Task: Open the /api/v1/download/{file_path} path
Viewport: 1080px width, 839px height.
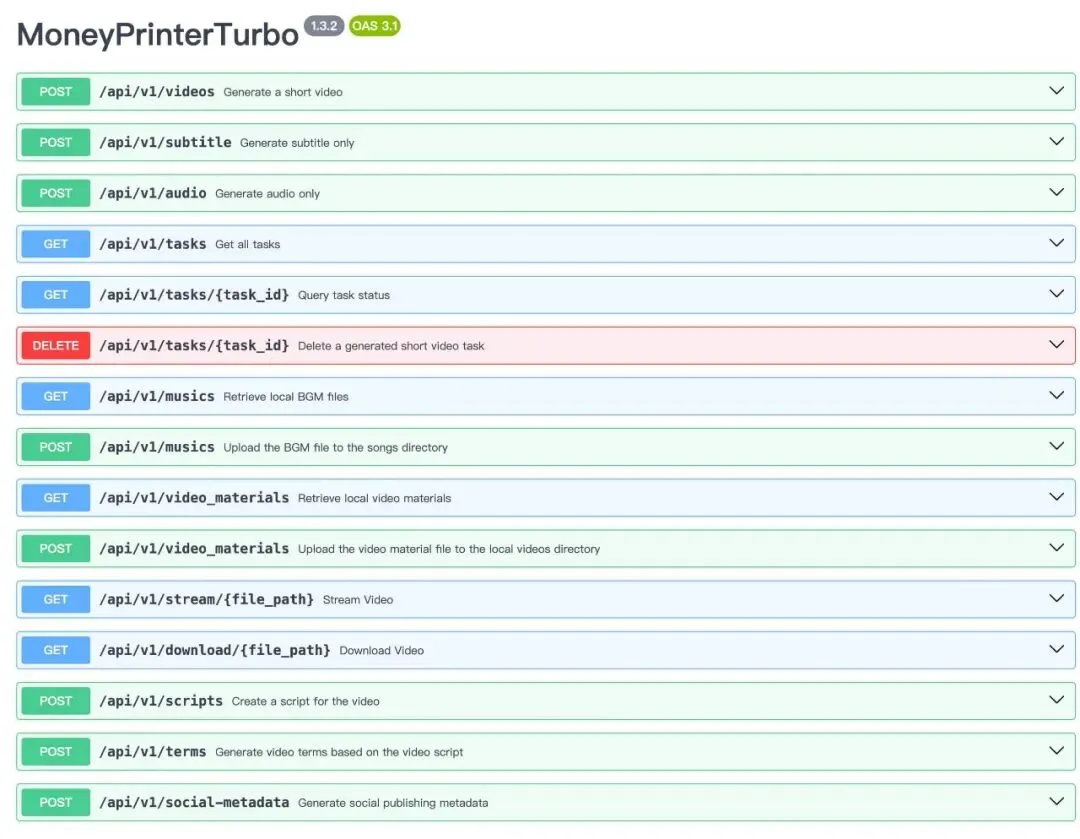Action: tap(215, 650)
